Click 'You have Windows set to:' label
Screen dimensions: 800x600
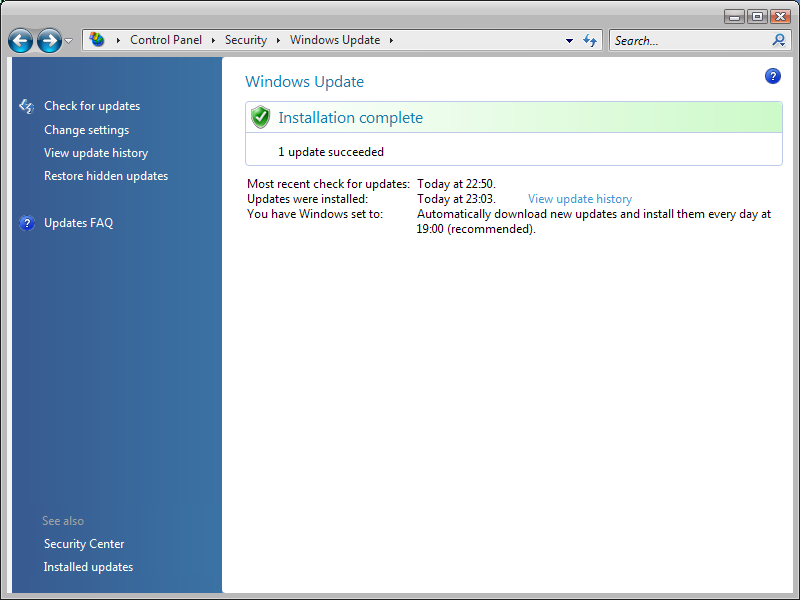click(x=315, y=214)
